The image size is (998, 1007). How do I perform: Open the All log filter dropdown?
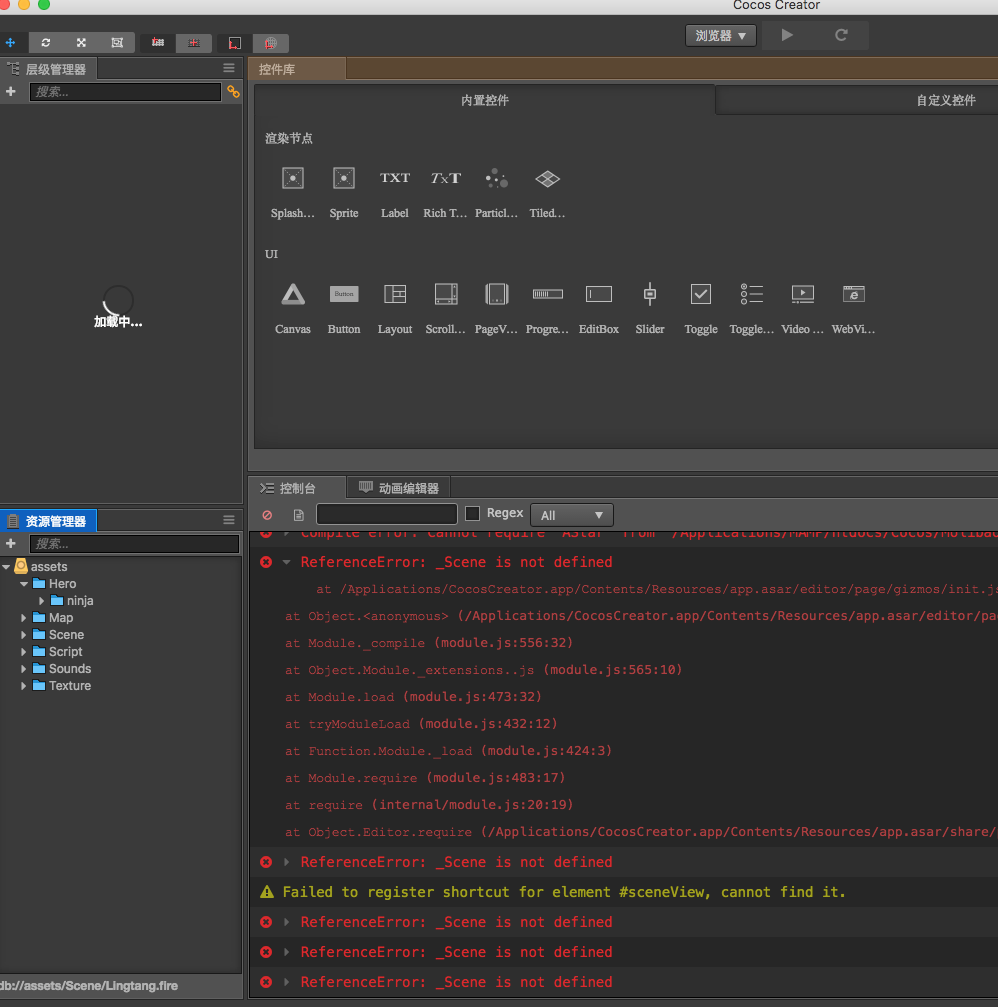571,515
